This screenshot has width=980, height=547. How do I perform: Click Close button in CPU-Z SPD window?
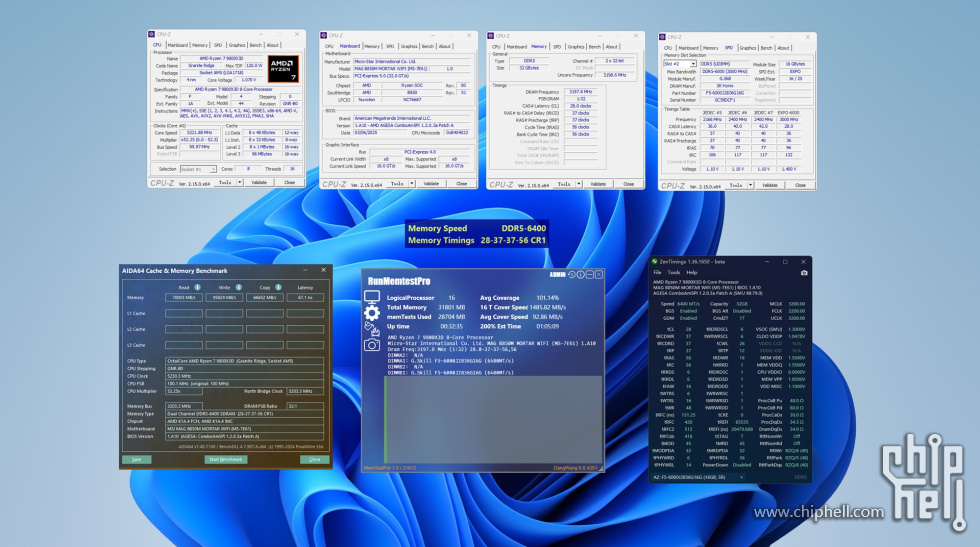click(801, 186)
